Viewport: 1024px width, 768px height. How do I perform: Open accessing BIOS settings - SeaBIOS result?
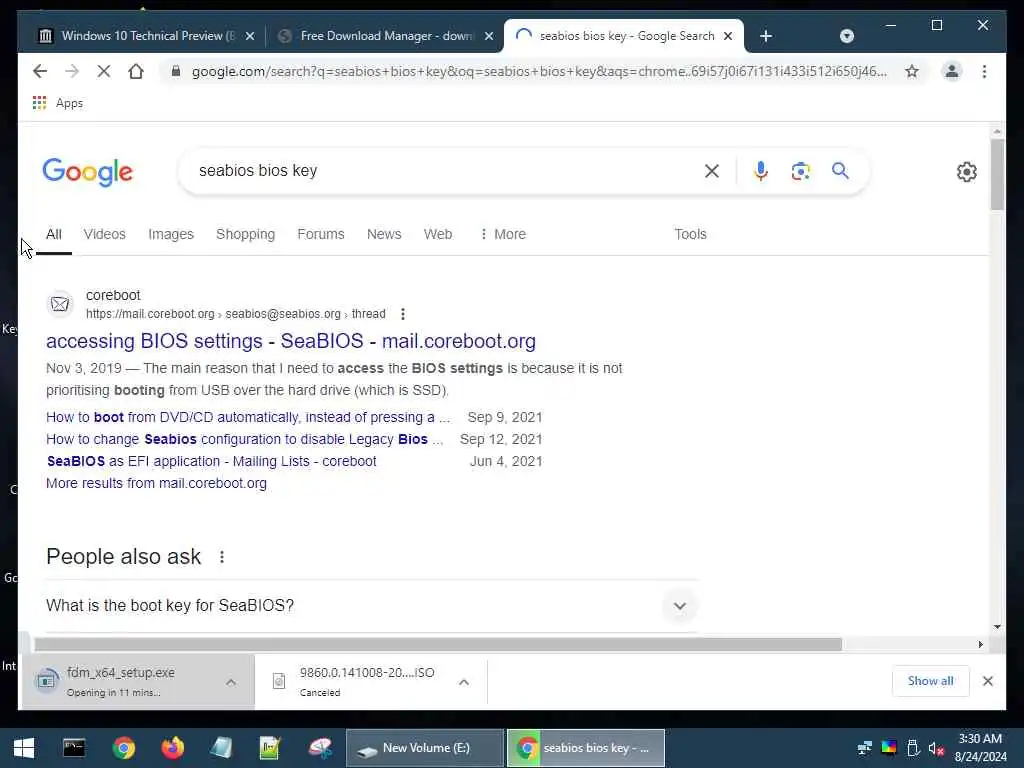[x=291, y=341]
